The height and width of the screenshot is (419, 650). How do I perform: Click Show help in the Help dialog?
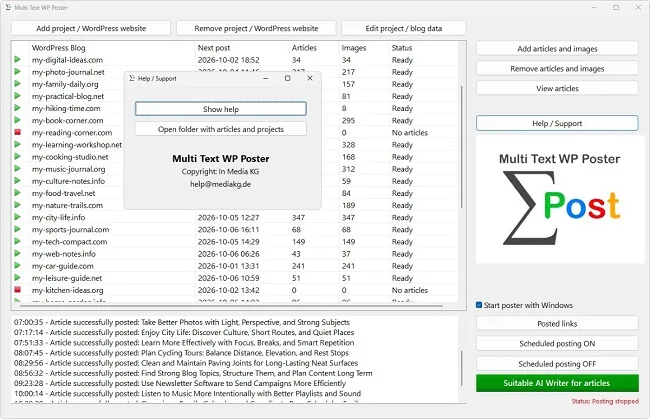tap(221, 109)
